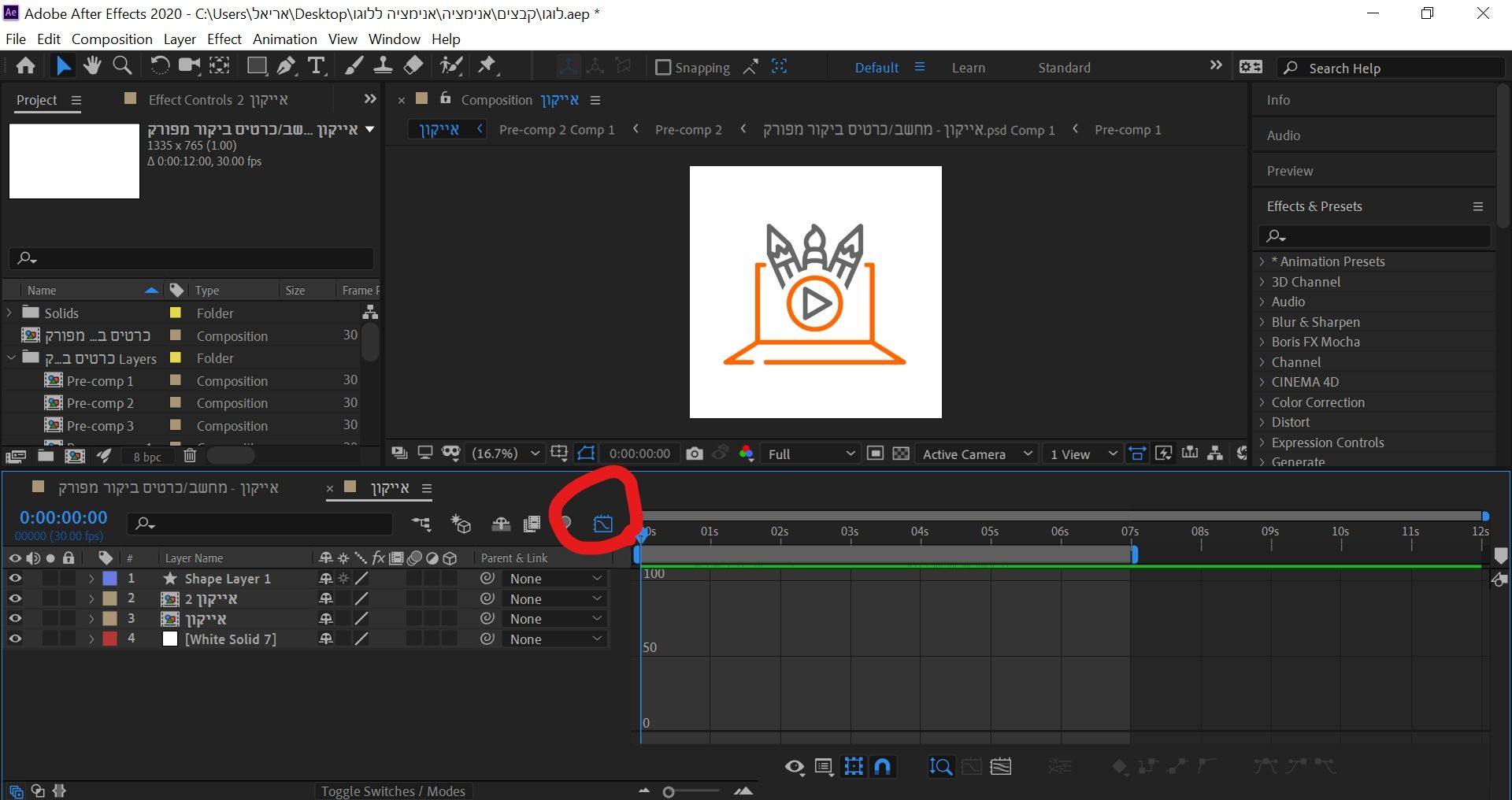This screenshot has height=800, width=1512.
Task: Select the Hand tool in toolbar
Action: pyautogui.click(x=92, y=66)
